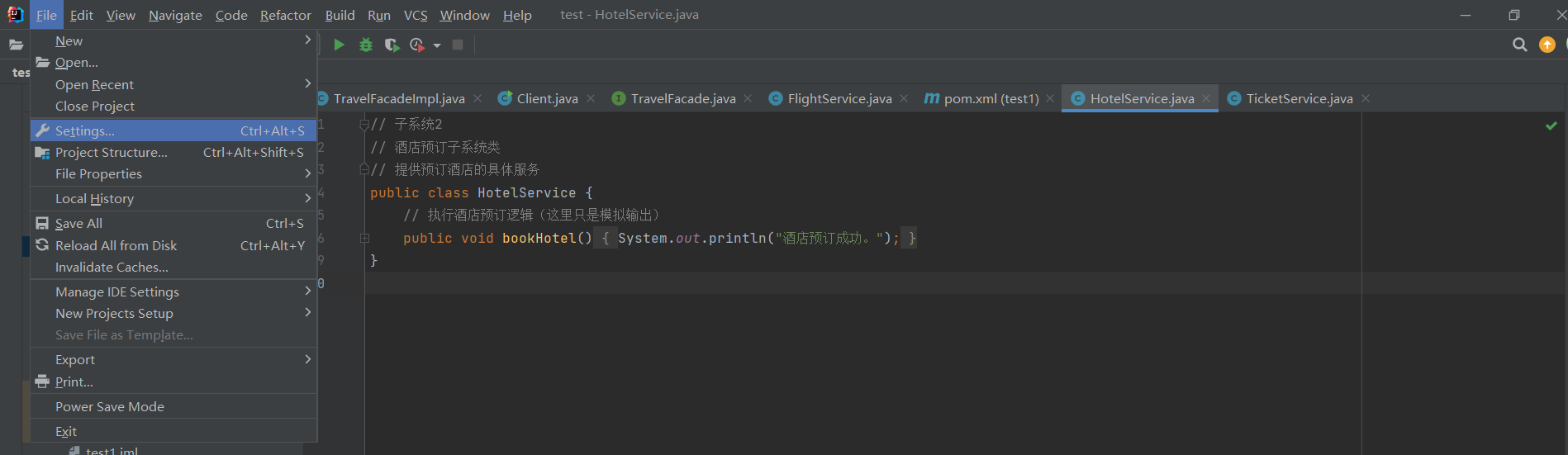Open the Edit menu
This screenshot has width=1568, height=455.
tap(82, 15)
